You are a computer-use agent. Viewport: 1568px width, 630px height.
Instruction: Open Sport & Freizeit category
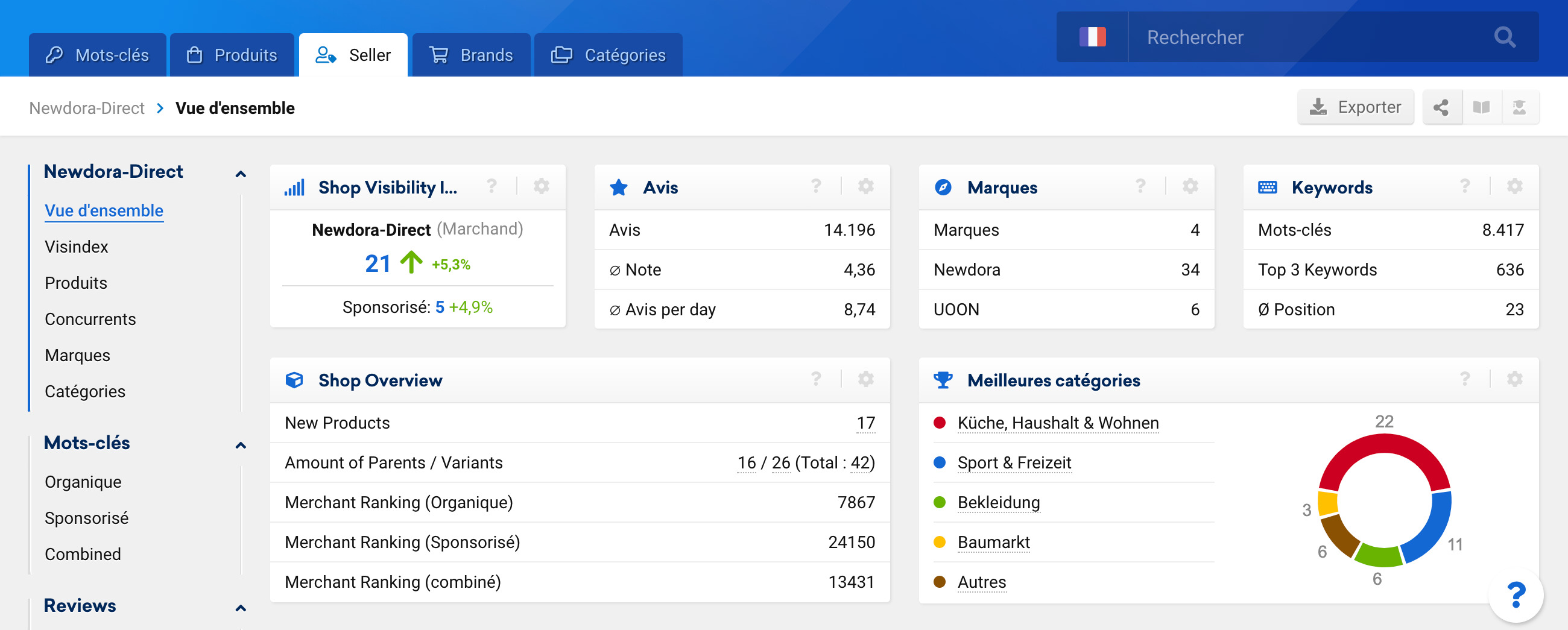(1014, 462)
